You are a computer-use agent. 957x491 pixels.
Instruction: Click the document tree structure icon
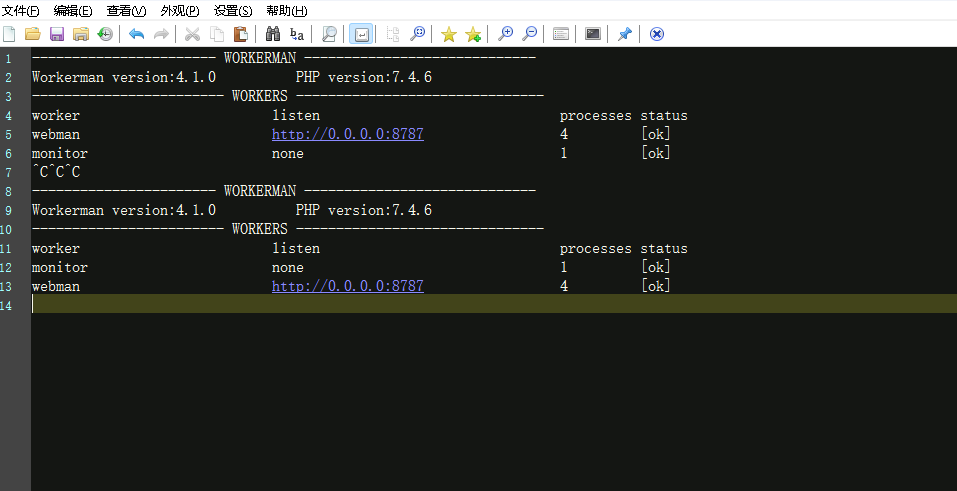392,34
